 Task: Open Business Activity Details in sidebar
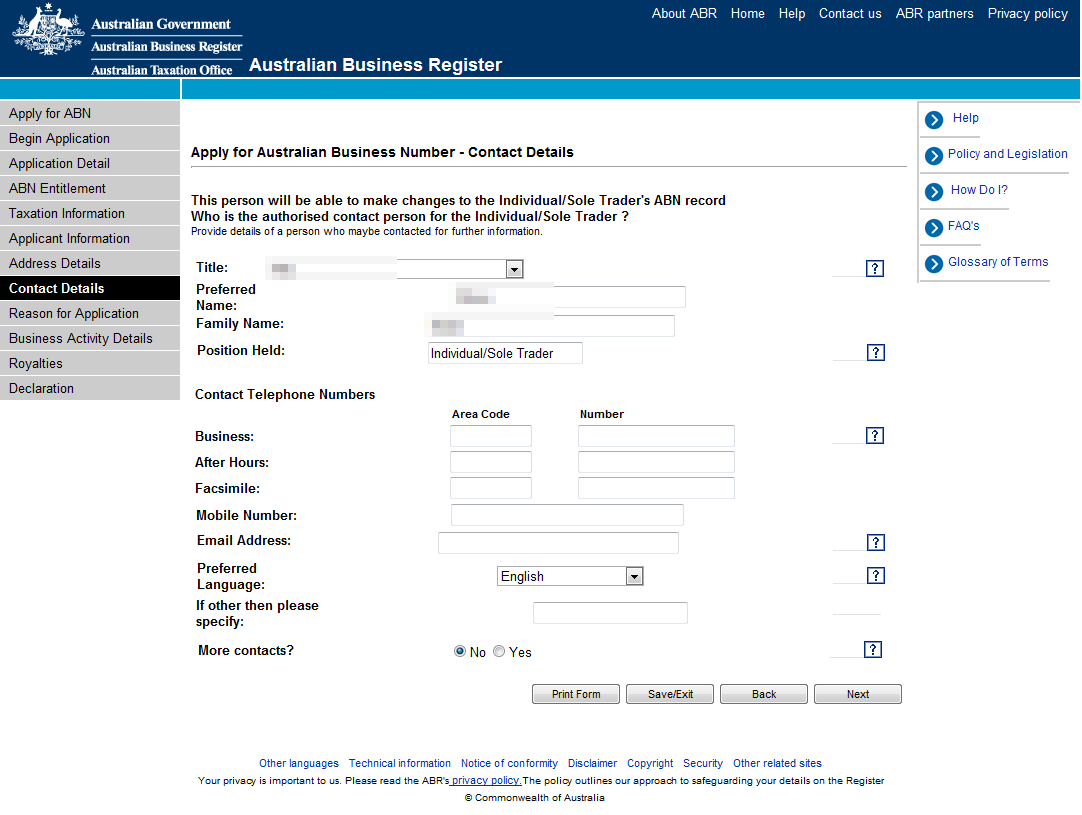coord(81,338)
